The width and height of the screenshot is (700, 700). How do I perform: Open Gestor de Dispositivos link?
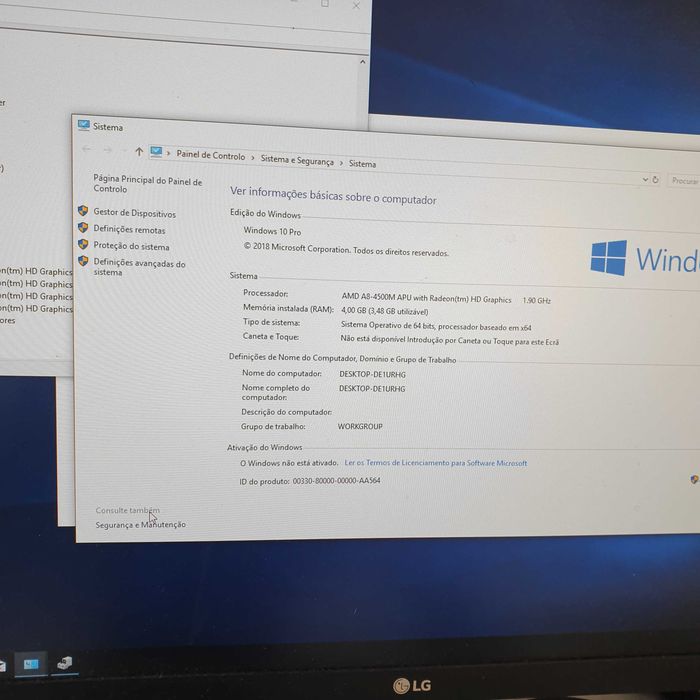point(134,213)
